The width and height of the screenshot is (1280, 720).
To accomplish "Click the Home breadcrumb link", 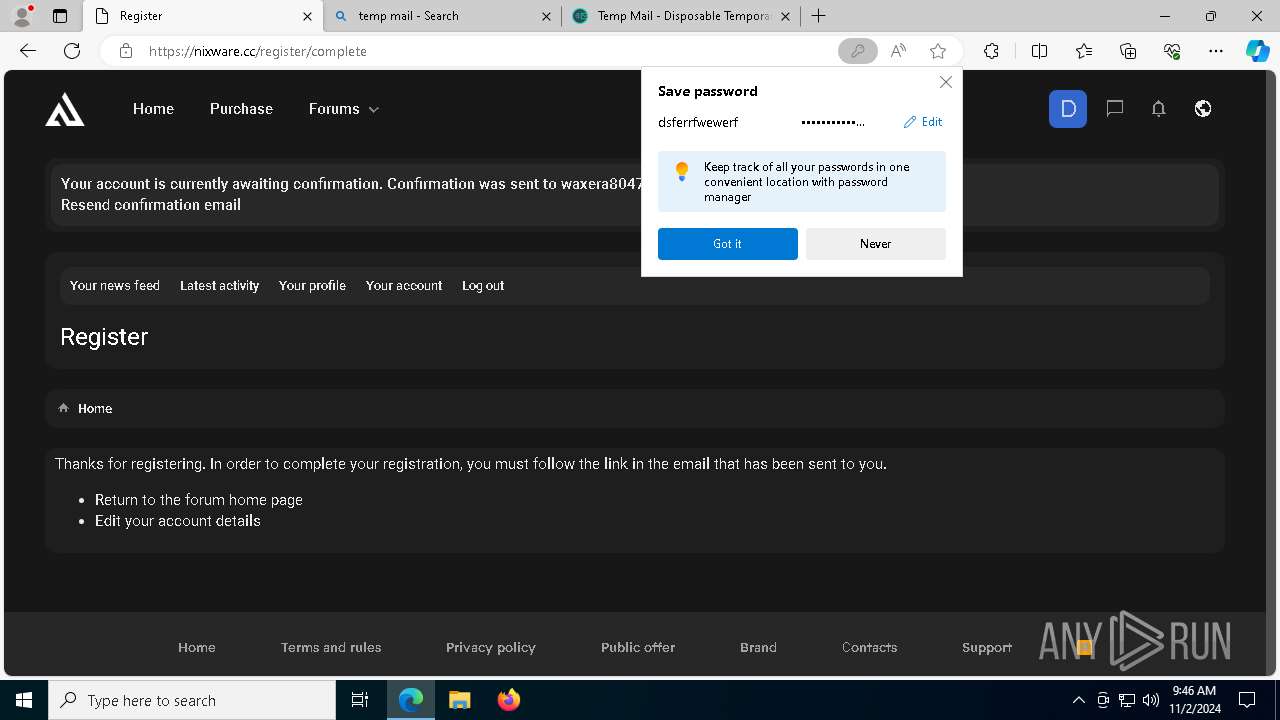I will click(x=95, y=408).
